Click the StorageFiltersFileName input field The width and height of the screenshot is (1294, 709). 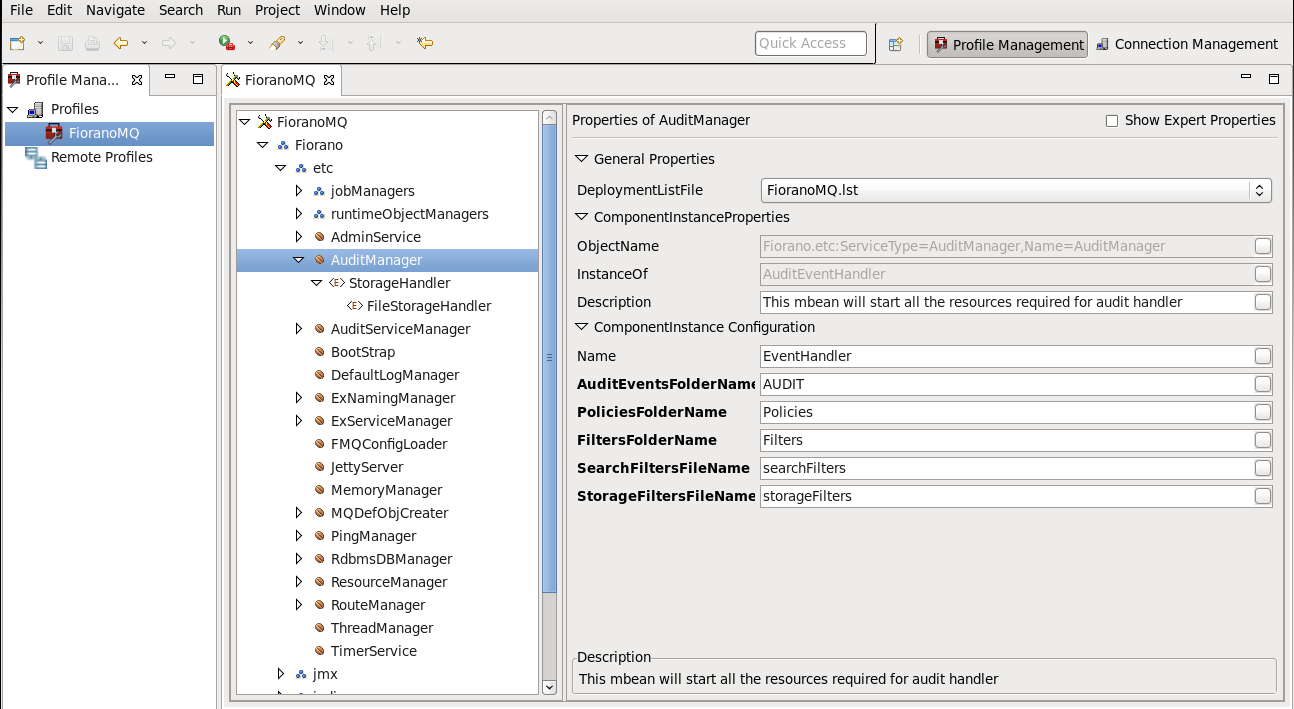[1006, 496]
